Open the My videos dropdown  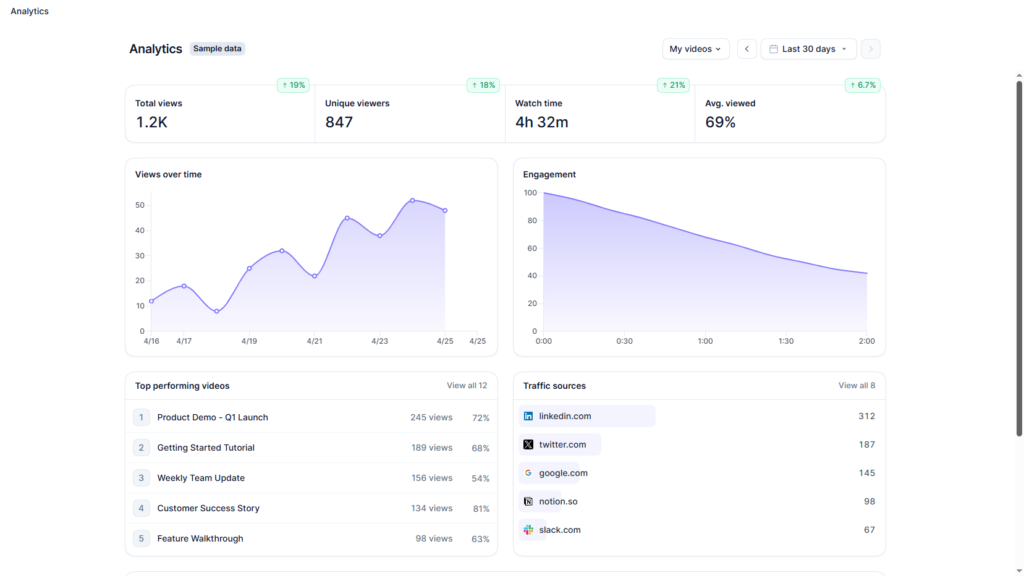coord(695,49)
